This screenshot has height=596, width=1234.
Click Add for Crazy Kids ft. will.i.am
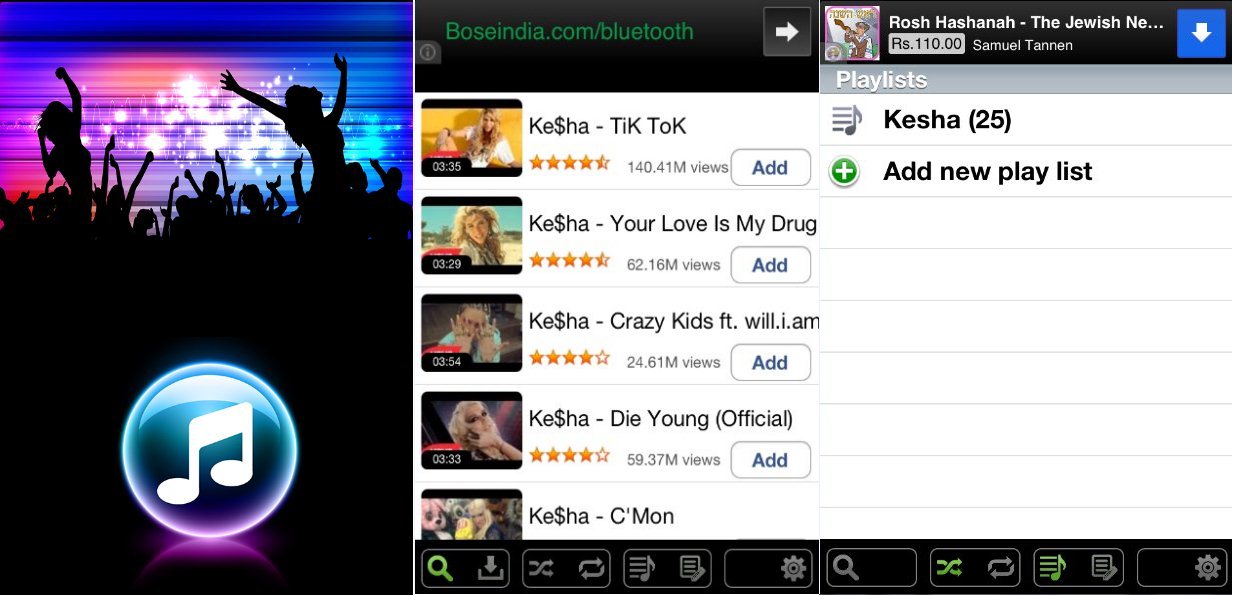coord(770,363)
